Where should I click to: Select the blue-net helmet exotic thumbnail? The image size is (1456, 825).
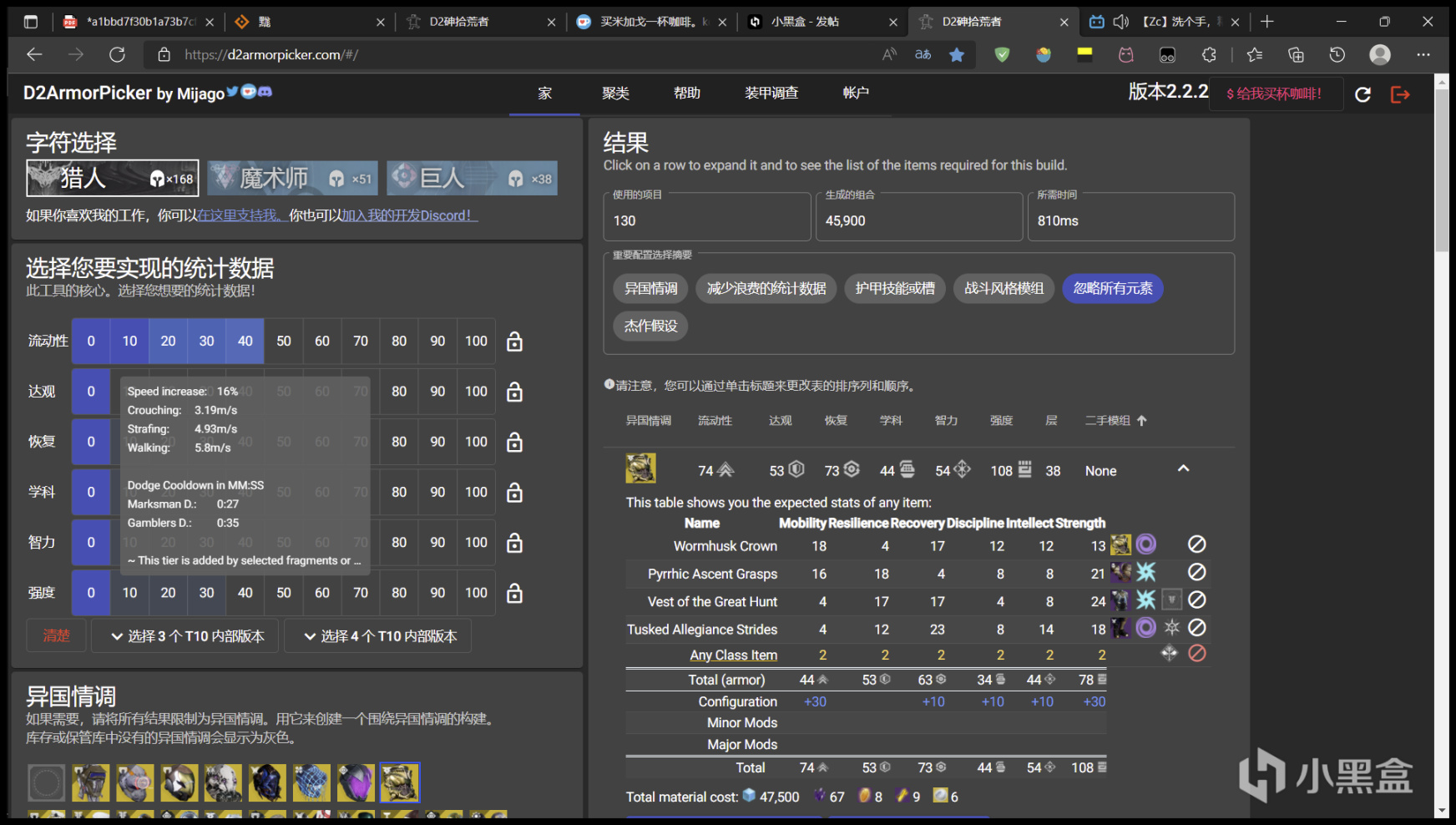[x=311, y=783]
